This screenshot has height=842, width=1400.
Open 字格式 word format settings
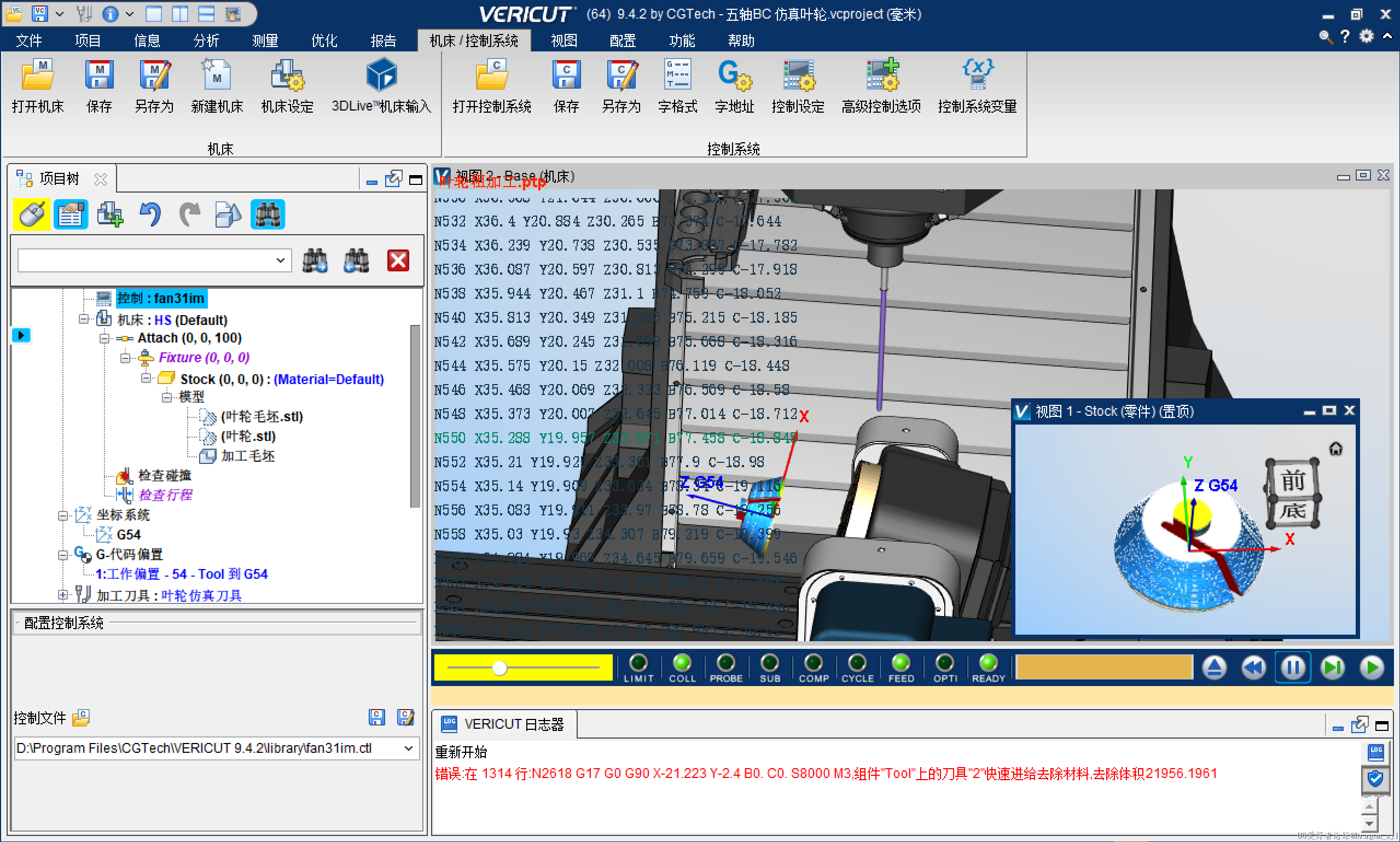click(x=677, y=85)
